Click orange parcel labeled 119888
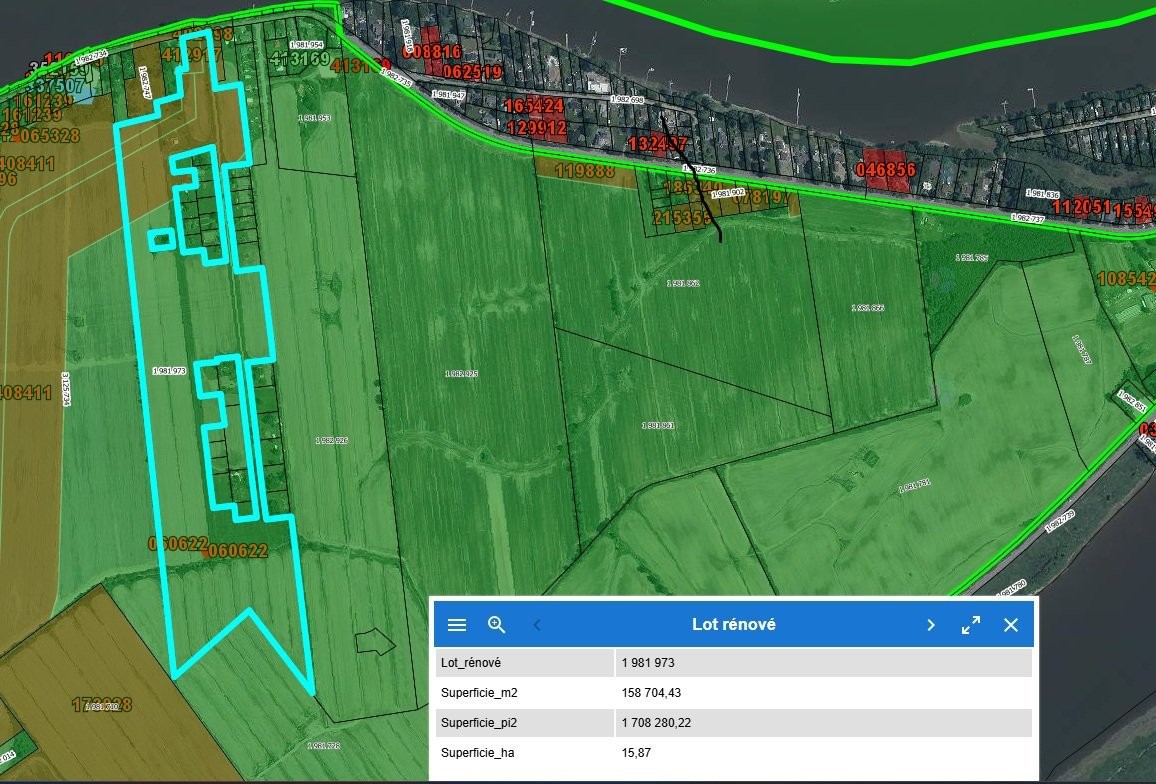 (x=584, y=171)
